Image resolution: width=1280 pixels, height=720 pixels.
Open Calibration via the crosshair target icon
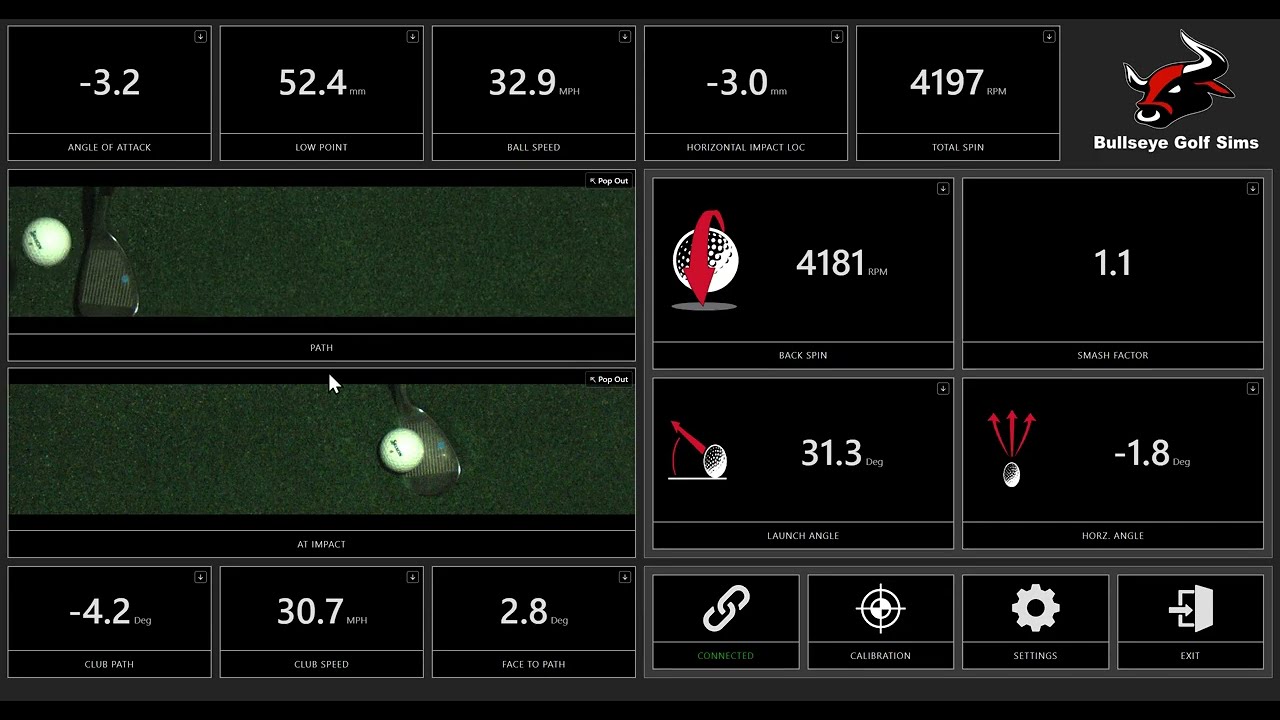pyautogui.click(x=880, y=608)
